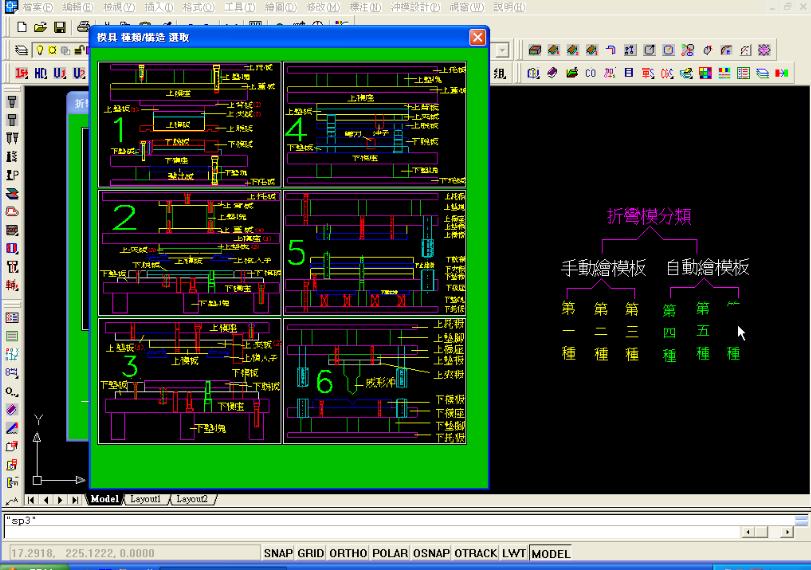Viewport: 811px width, 570px height.
Task: Select mold structure type 1 thumbnail
Action: 190,125
